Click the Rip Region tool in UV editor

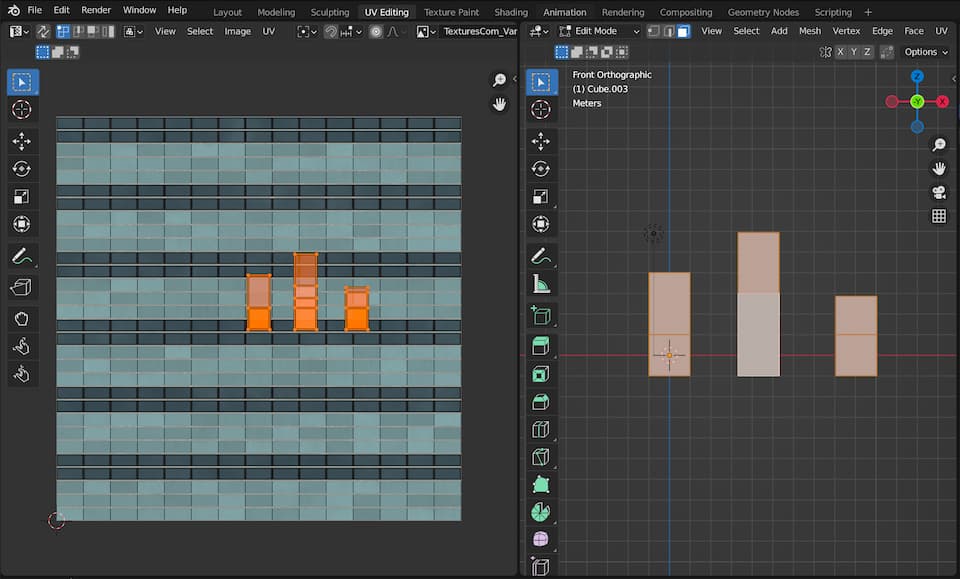click(x=22, y=287)
